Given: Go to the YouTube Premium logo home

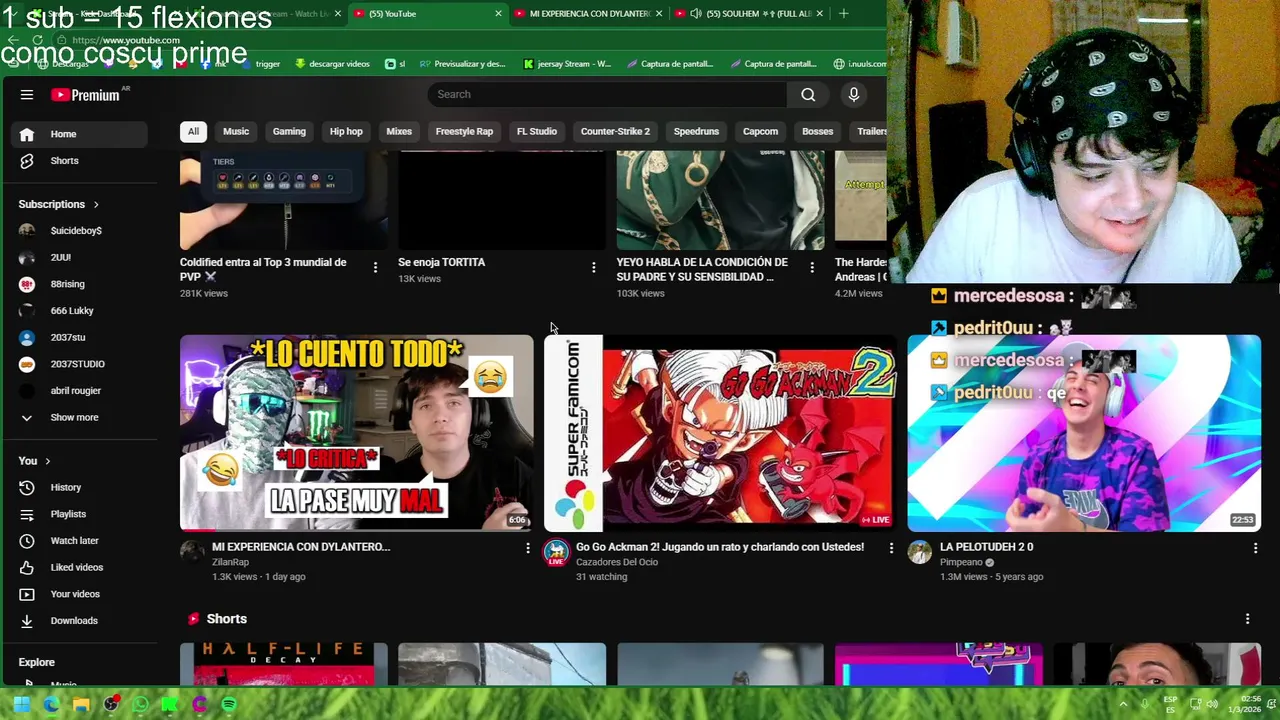Looking at the screenshot, I should pyautogui.click(x=86, y=95).
